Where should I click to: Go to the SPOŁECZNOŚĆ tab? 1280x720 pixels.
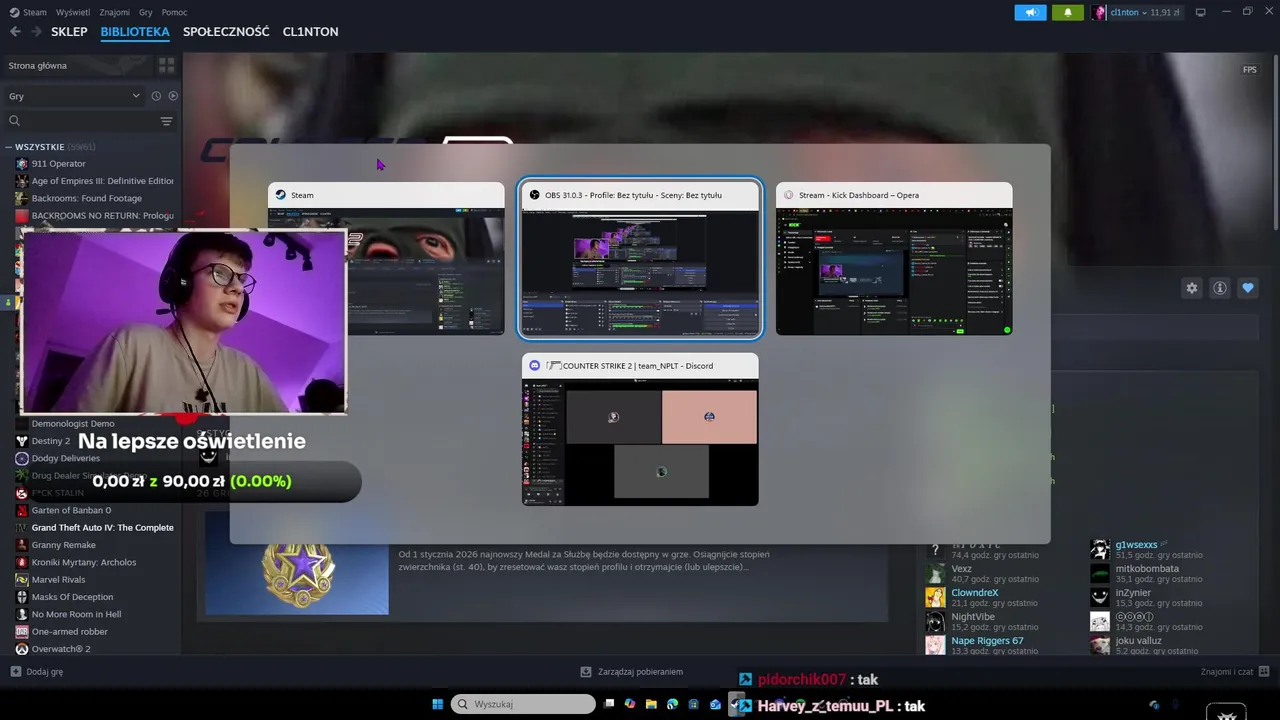click(226, 32)
